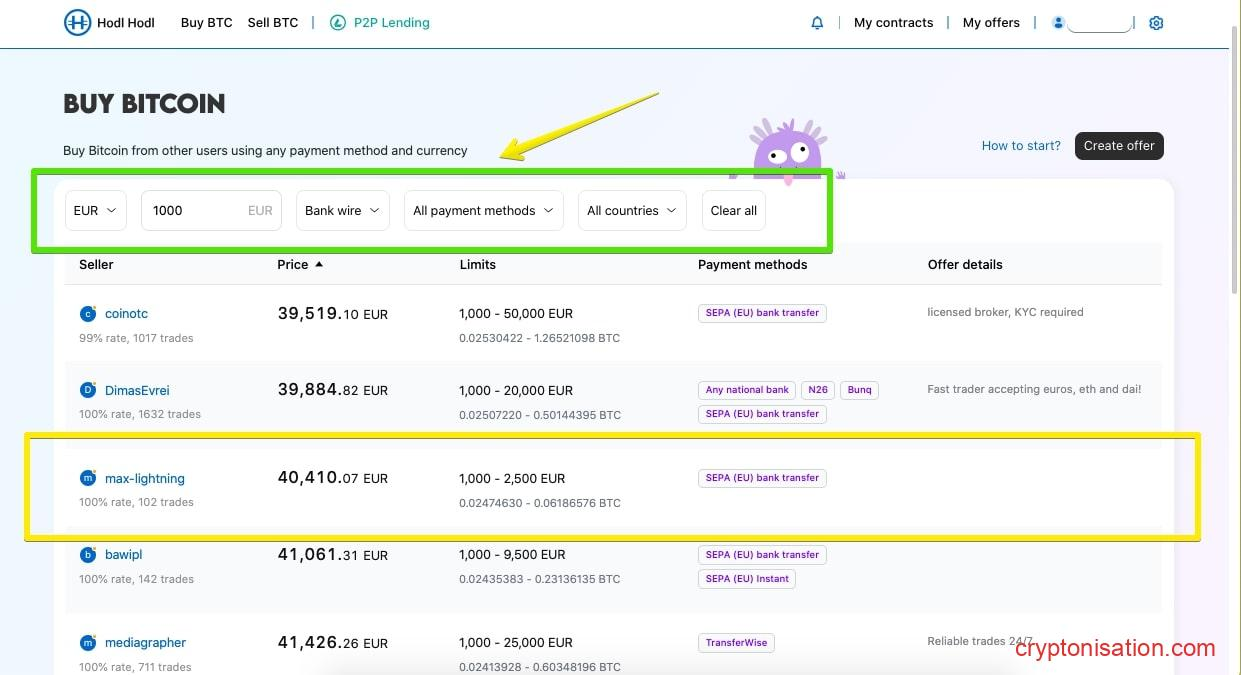Open the EUR currency dropdown

click(x=95, y=210)
